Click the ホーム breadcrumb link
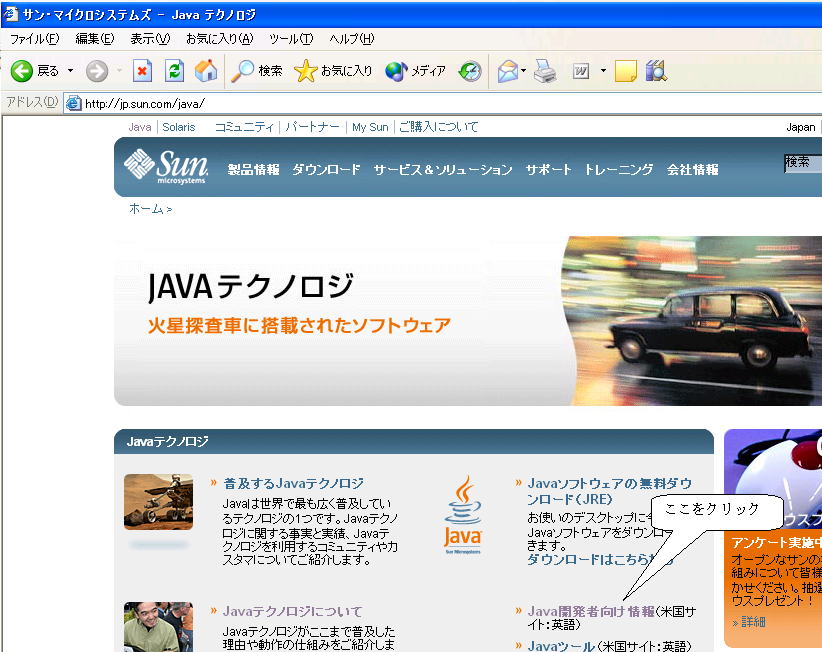Image resolution: width=822 pixels, height=652 pixels. pos(146,209)
